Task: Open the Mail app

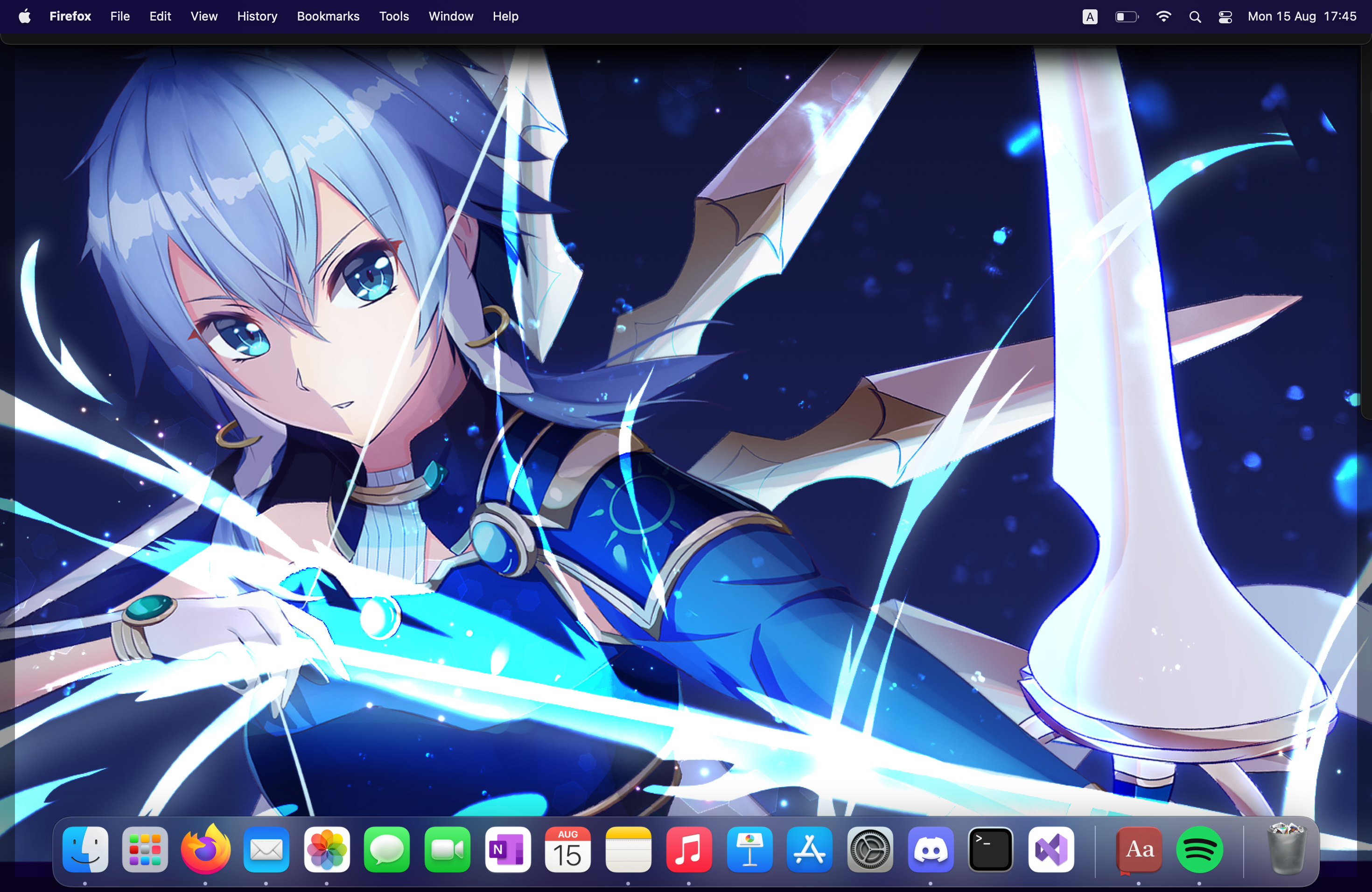Action: 266,850
